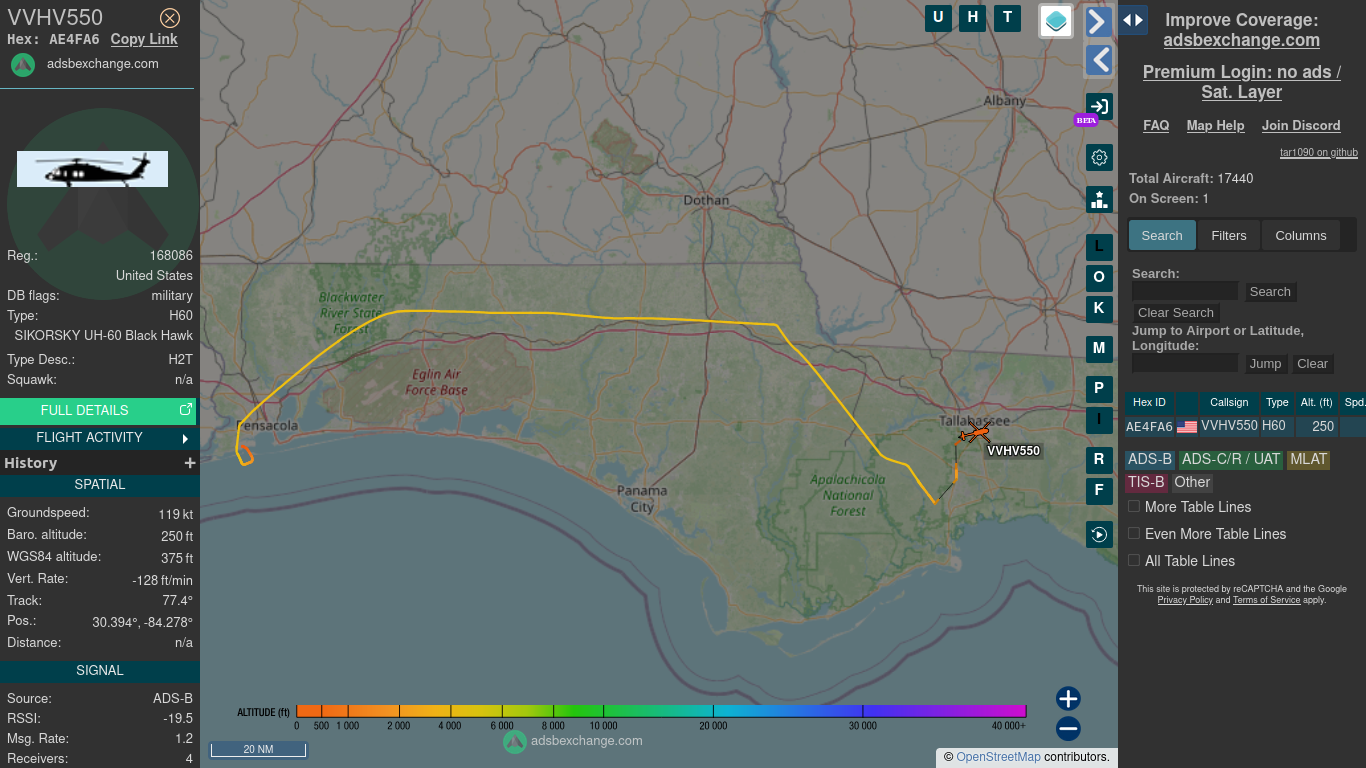Viewport: 1366px width, 768px height.
Task: Open the map layers selector
Action: point(1056,21)
